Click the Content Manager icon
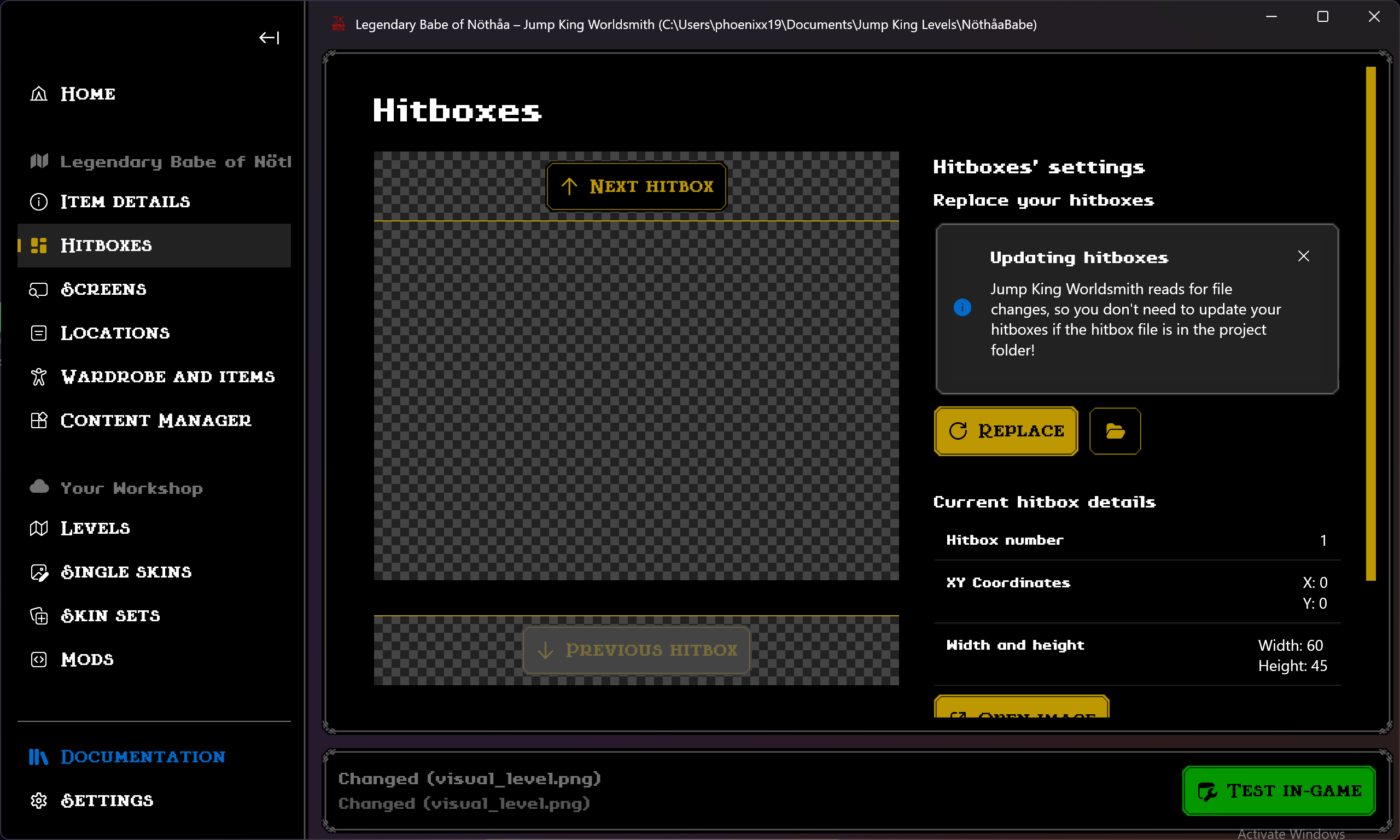This screenshot has width=1400, height=840. [38, 420]
